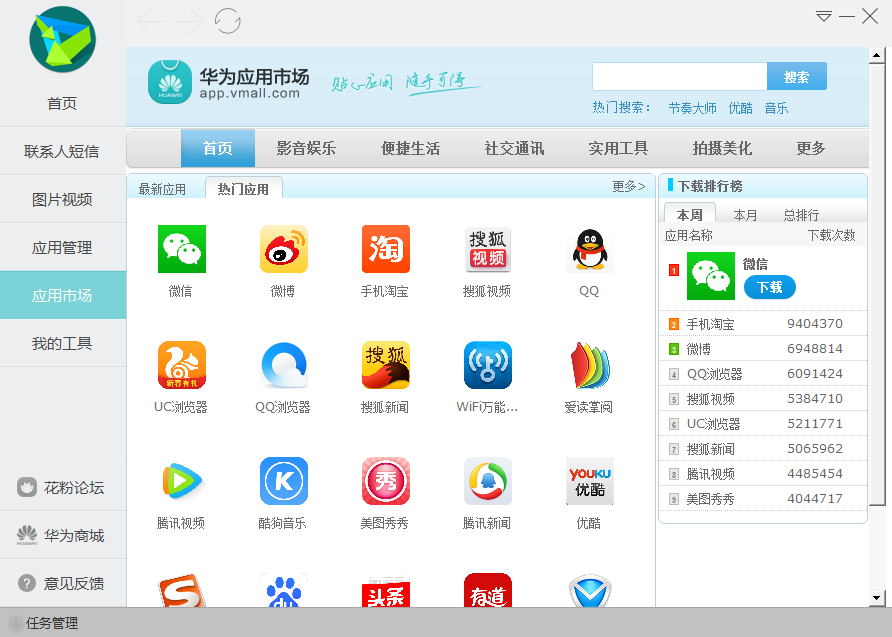
Task: Click 手机淘宝 row in download ranking
Action: 762,324
